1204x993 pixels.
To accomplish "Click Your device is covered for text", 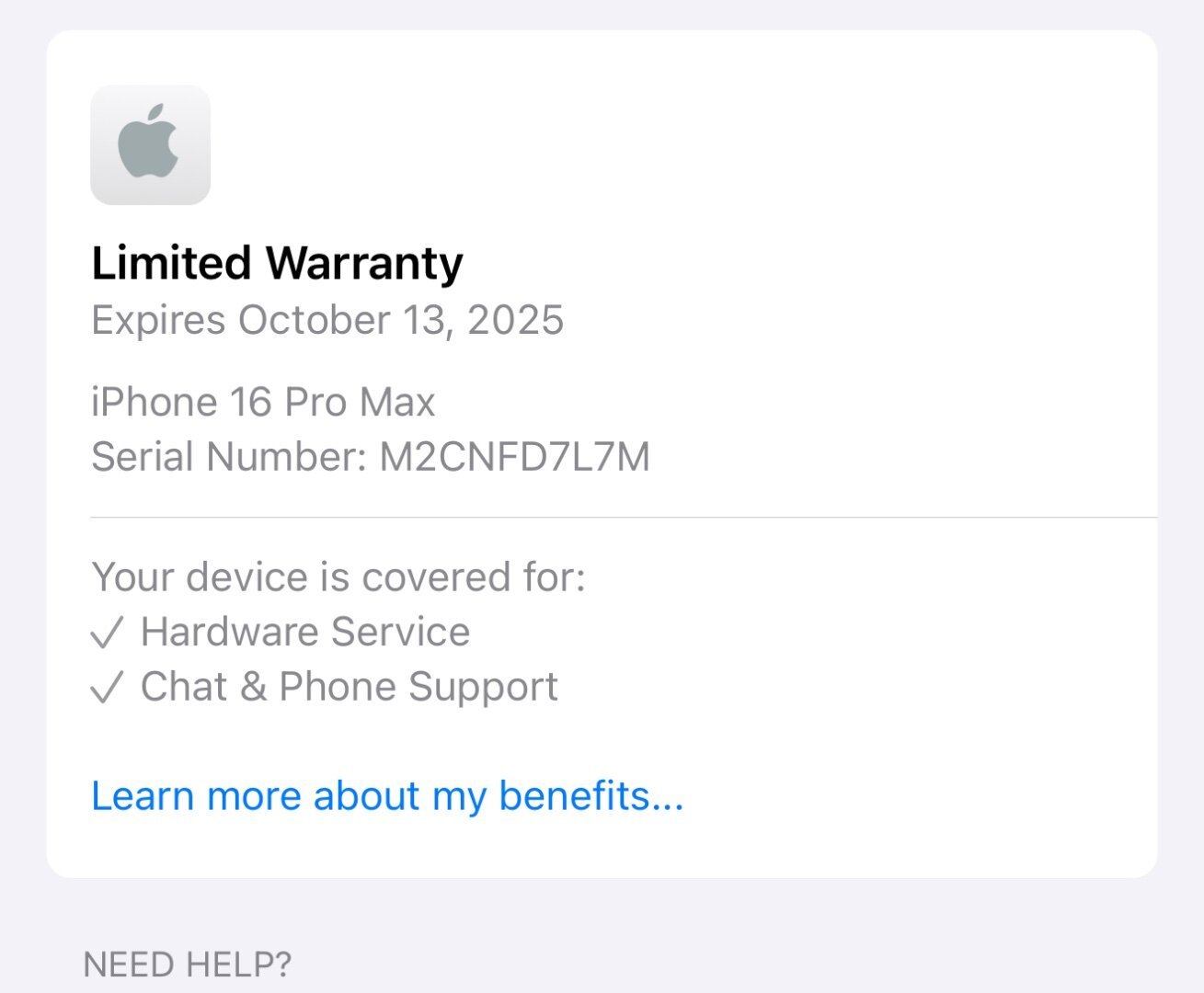I will tap(338, 577).
